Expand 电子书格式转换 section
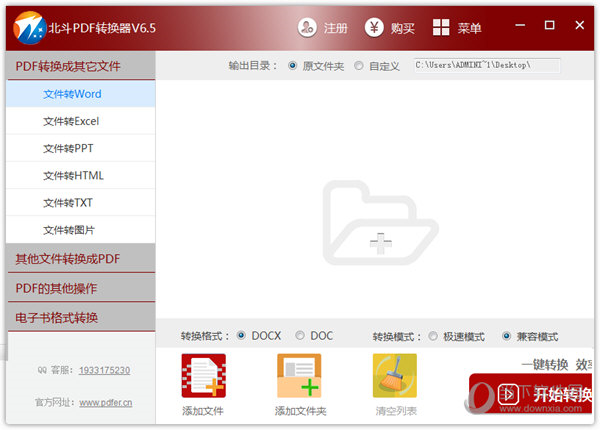Screen dimensions: 600x430 pos(81,317)
